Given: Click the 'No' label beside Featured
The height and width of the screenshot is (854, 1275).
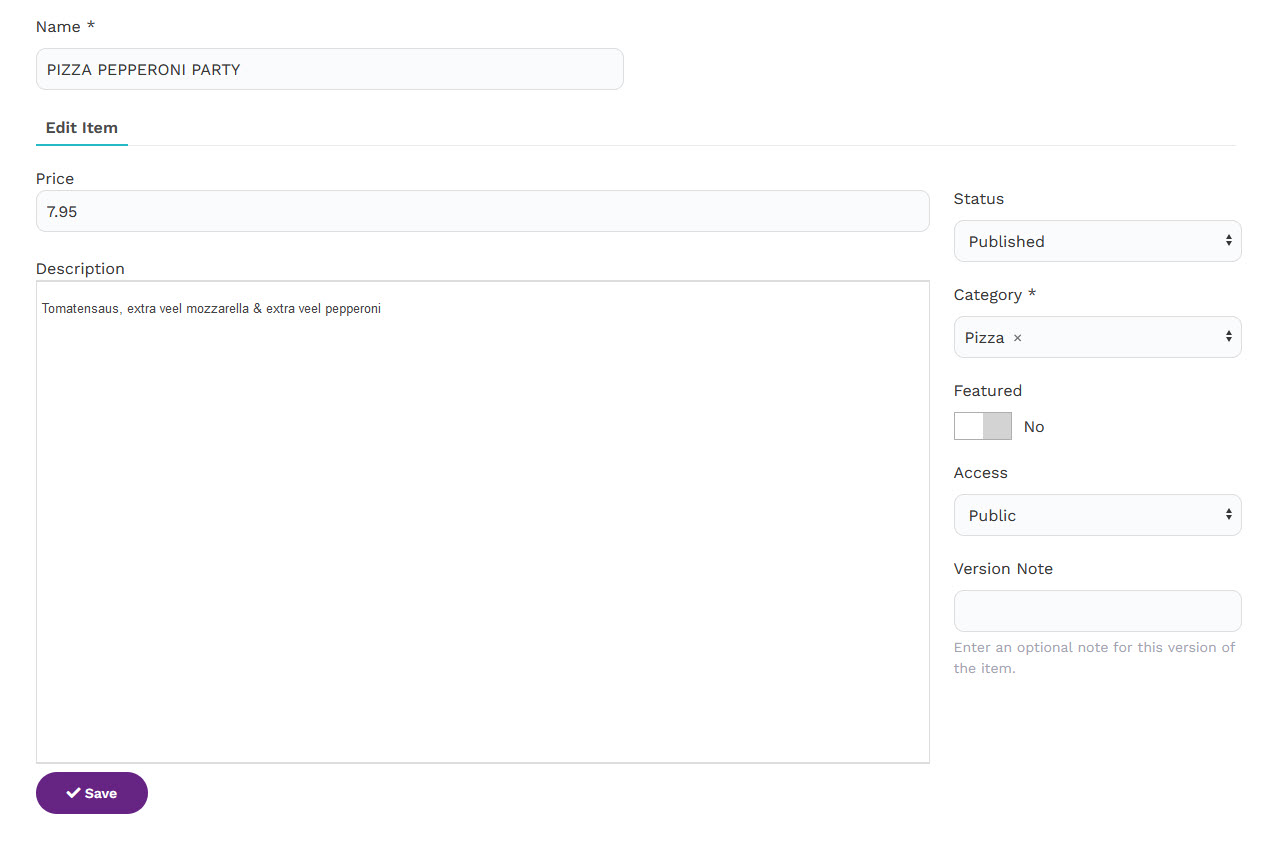Looking at the screenshot, I should [1034, 427].
